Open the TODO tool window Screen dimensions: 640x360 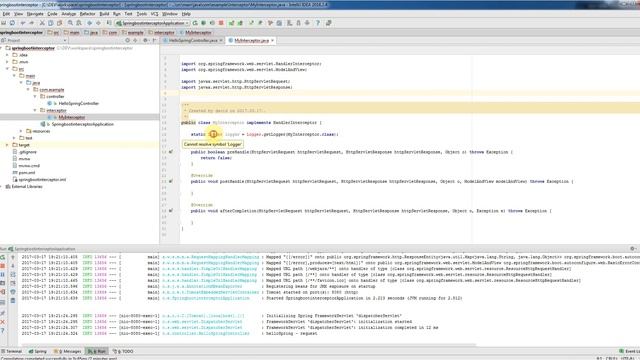pos(123,351)
